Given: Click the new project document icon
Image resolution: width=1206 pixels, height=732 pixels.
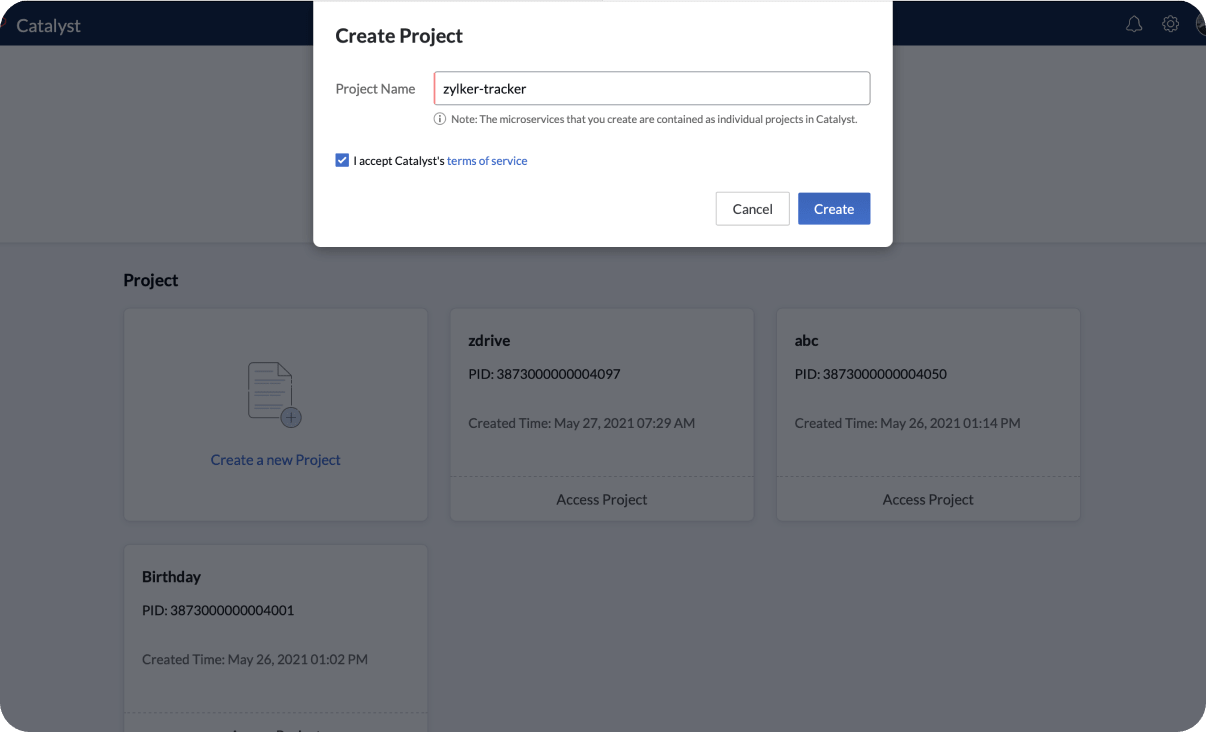Looking at the screenshot, I should (x=274, y=395).
